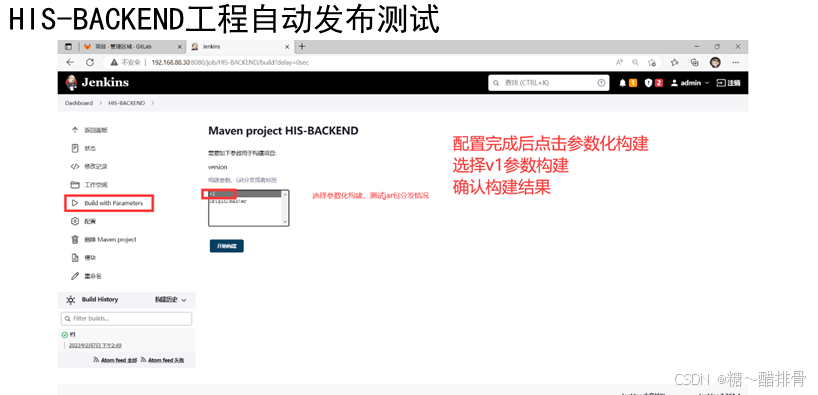The width and height of the screenshot is (818, 395).
Task: Open the security shield warnings icon
Action: click(x=648, y=83)
